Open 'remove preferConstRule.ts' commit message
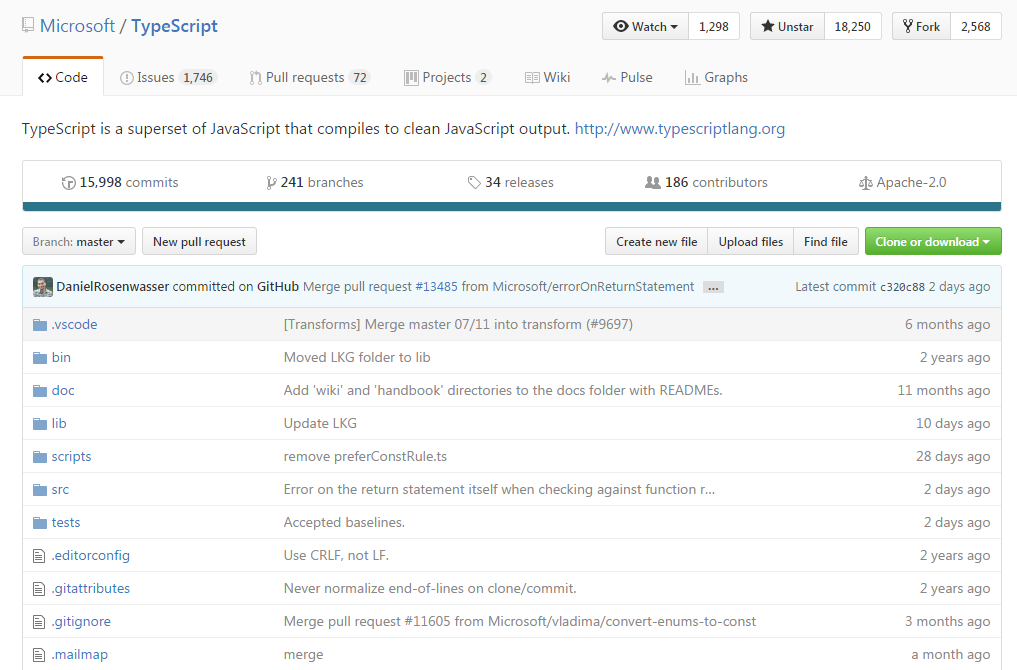 point(365,457)
